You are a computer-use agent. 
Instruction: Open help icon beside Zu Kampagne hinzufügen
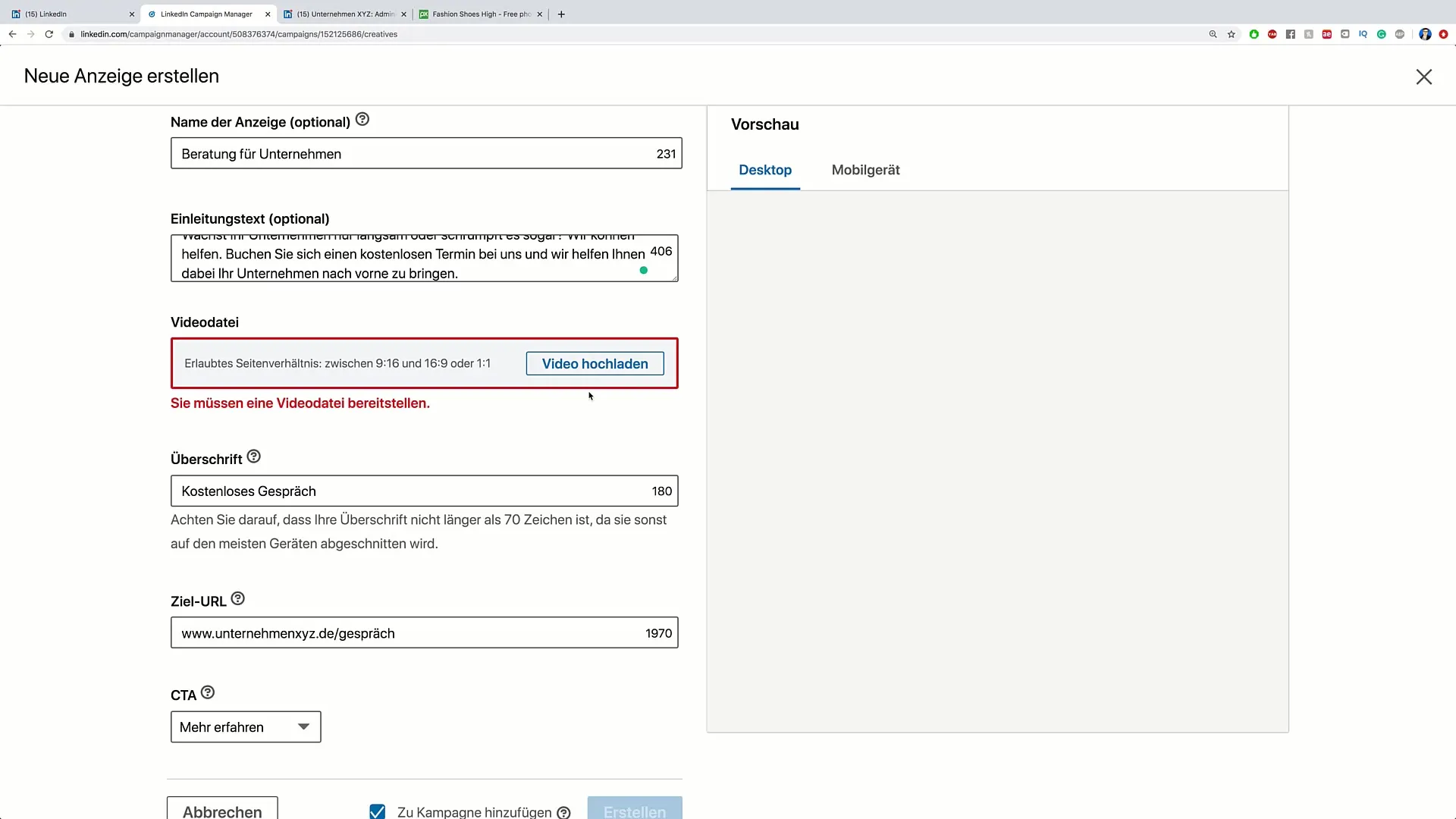[563, 812]
